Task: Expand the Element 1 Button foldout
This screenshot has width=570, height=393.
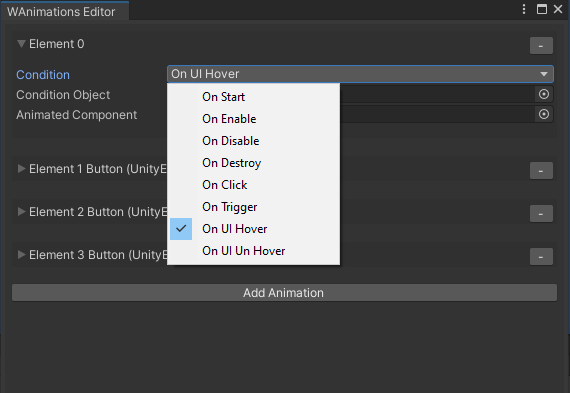Action: (21, 169)
